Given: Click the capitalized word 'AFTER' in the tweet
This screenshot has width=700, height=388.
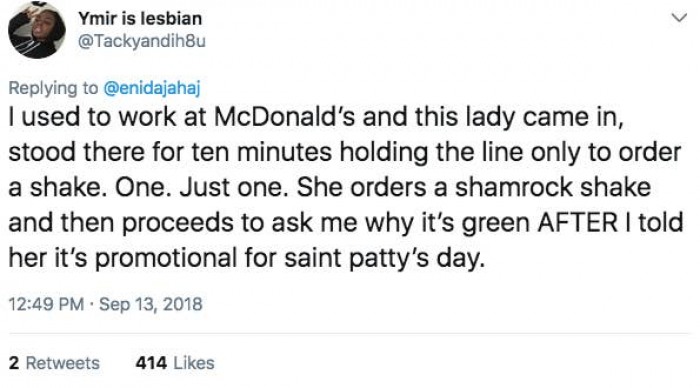Looking at the screenshot, I should pos(578,222).
